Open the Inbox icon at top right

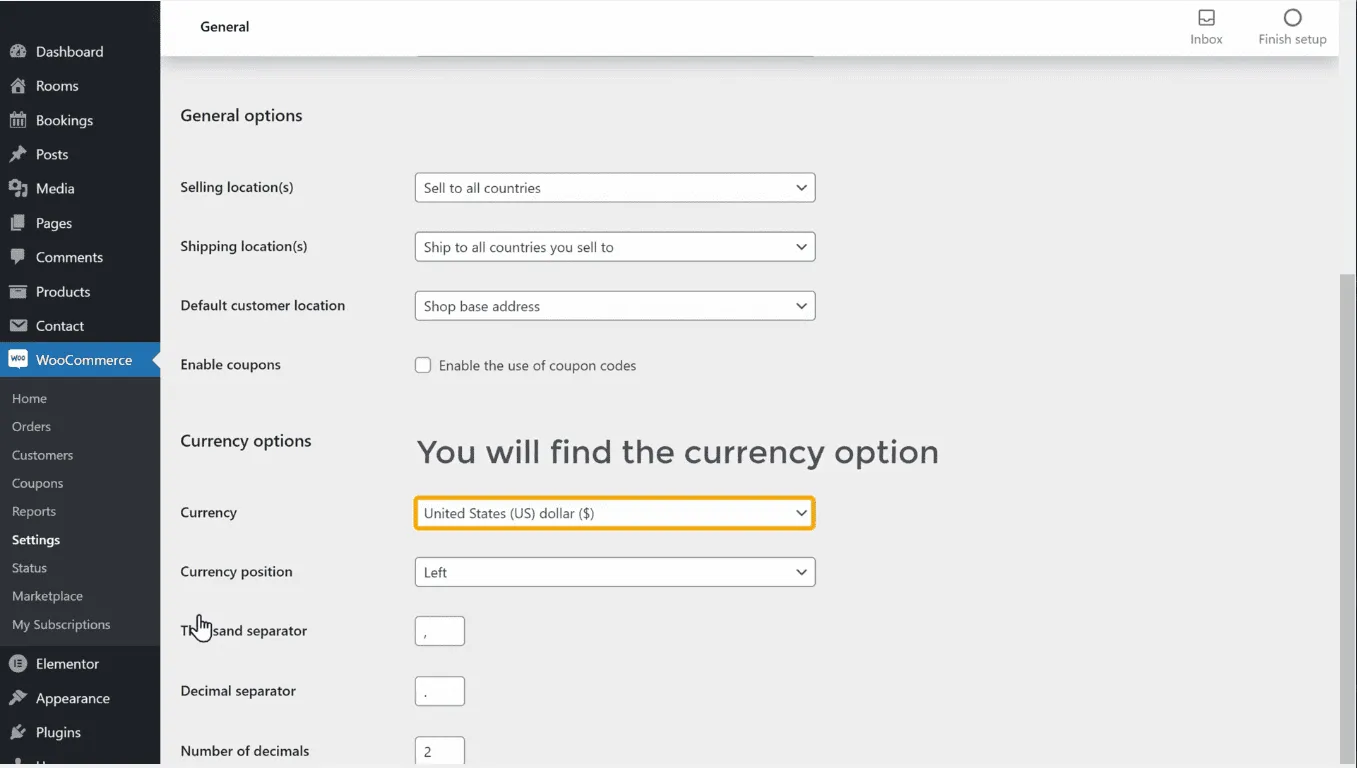[x=1206, y=18]
